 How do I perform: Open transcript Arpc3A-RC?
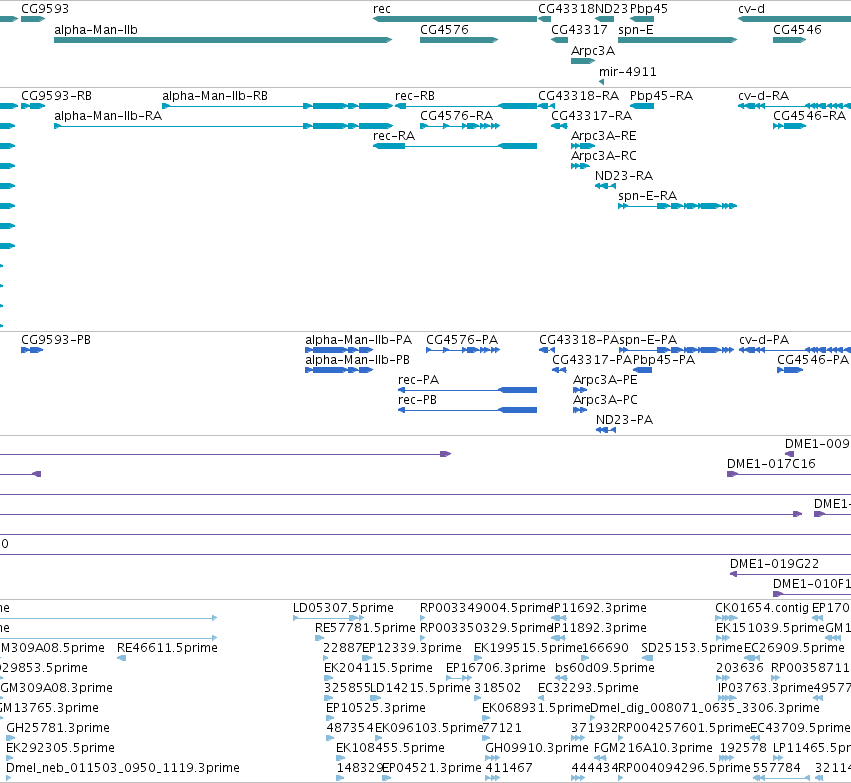coord(604,156)
